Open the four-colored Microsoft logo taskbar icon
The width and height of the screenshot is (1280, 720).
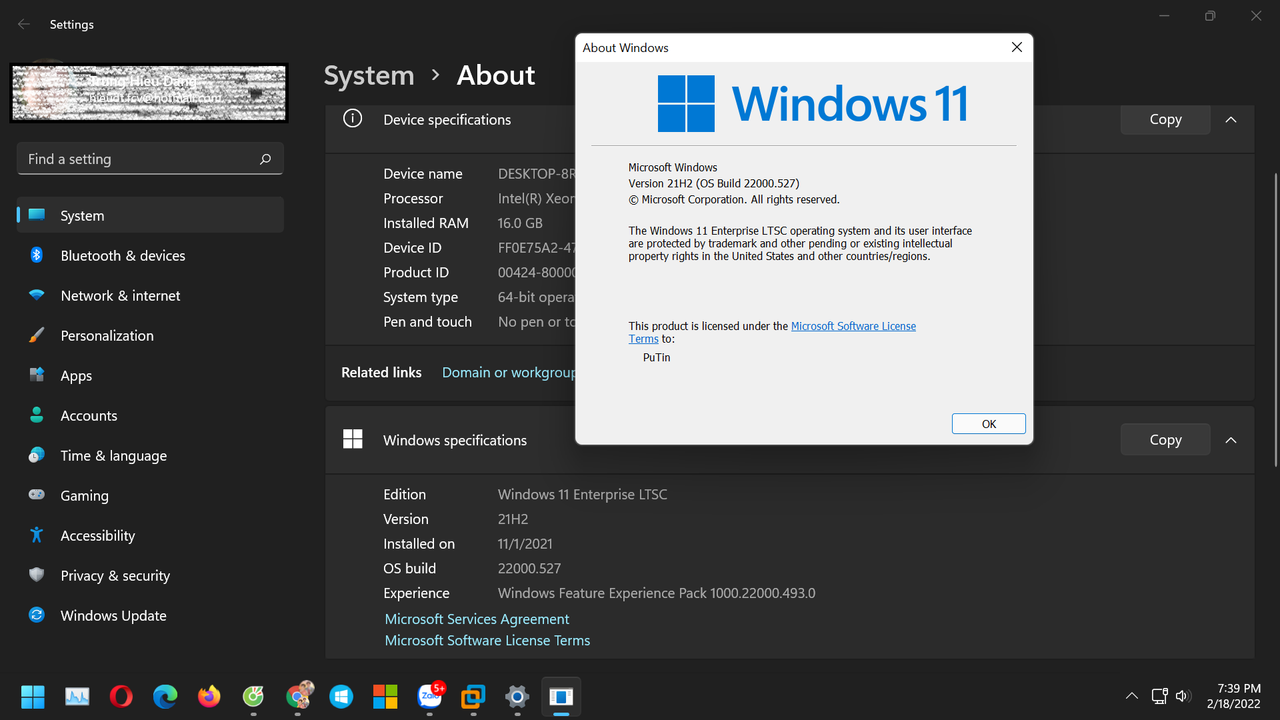coord(385,696)
